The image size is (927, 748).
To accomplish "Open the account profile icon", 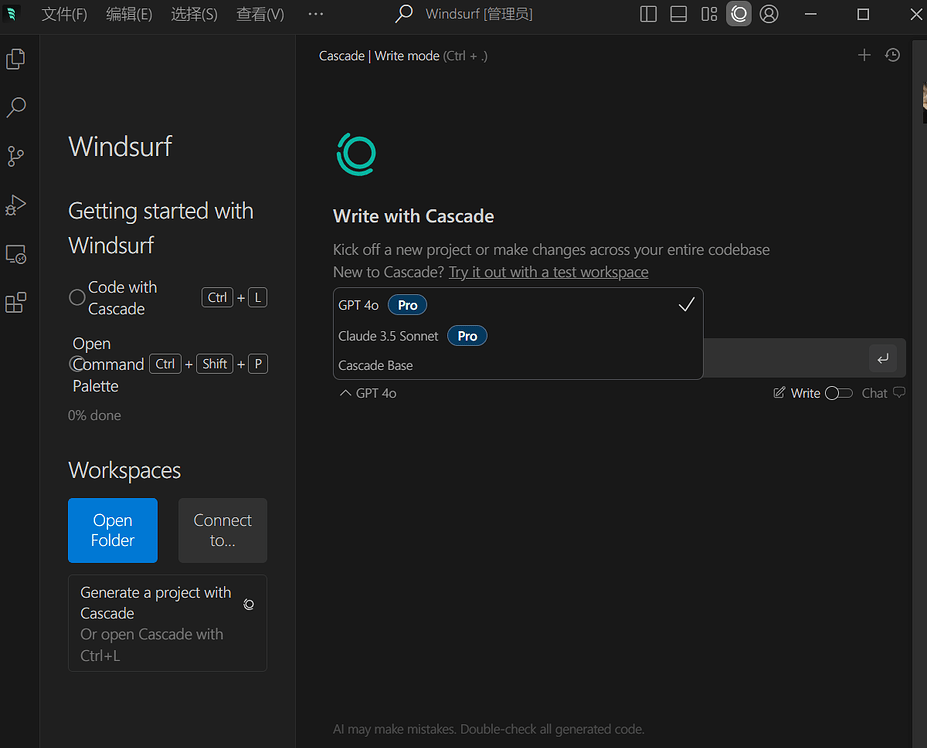I will [769, 14].
